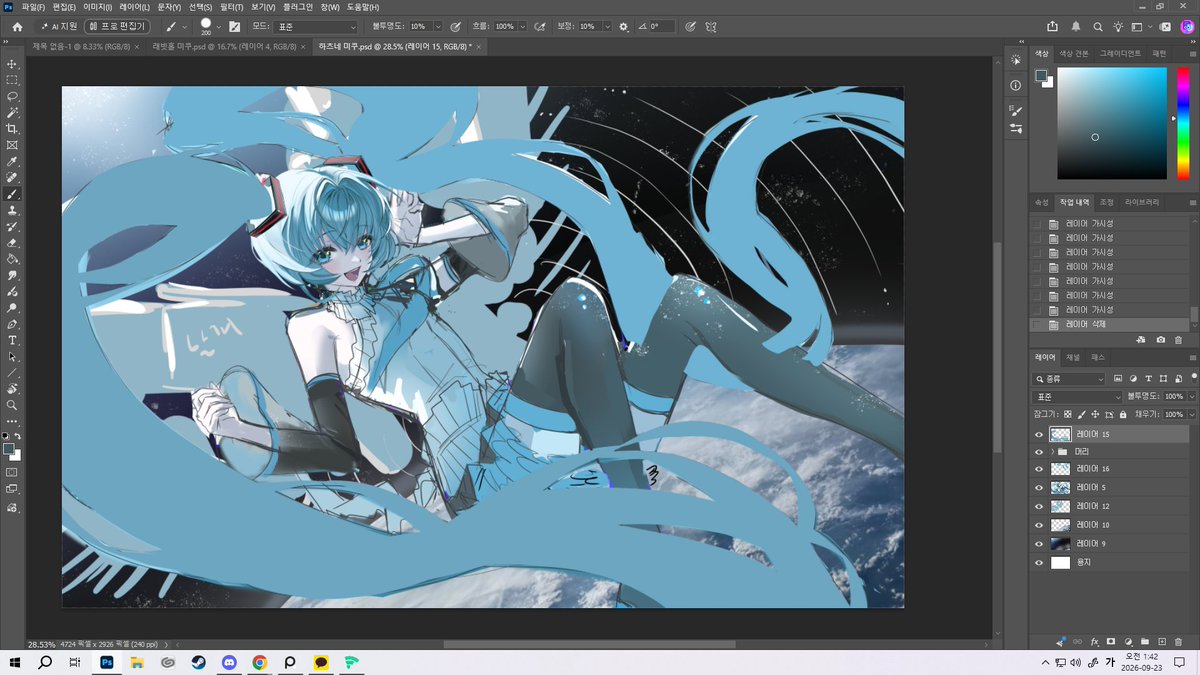Click the AI 지원 button
Screen dimensions: 1200x675
(58, 26)
